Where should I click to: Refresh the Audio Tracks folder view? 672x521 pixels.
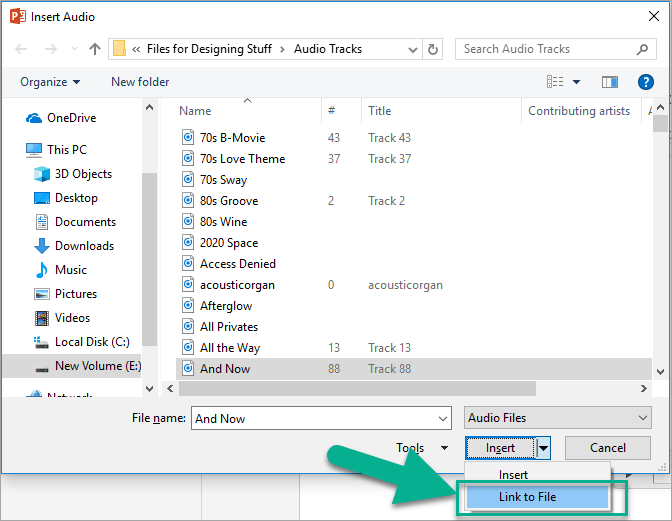coord(433,49)
